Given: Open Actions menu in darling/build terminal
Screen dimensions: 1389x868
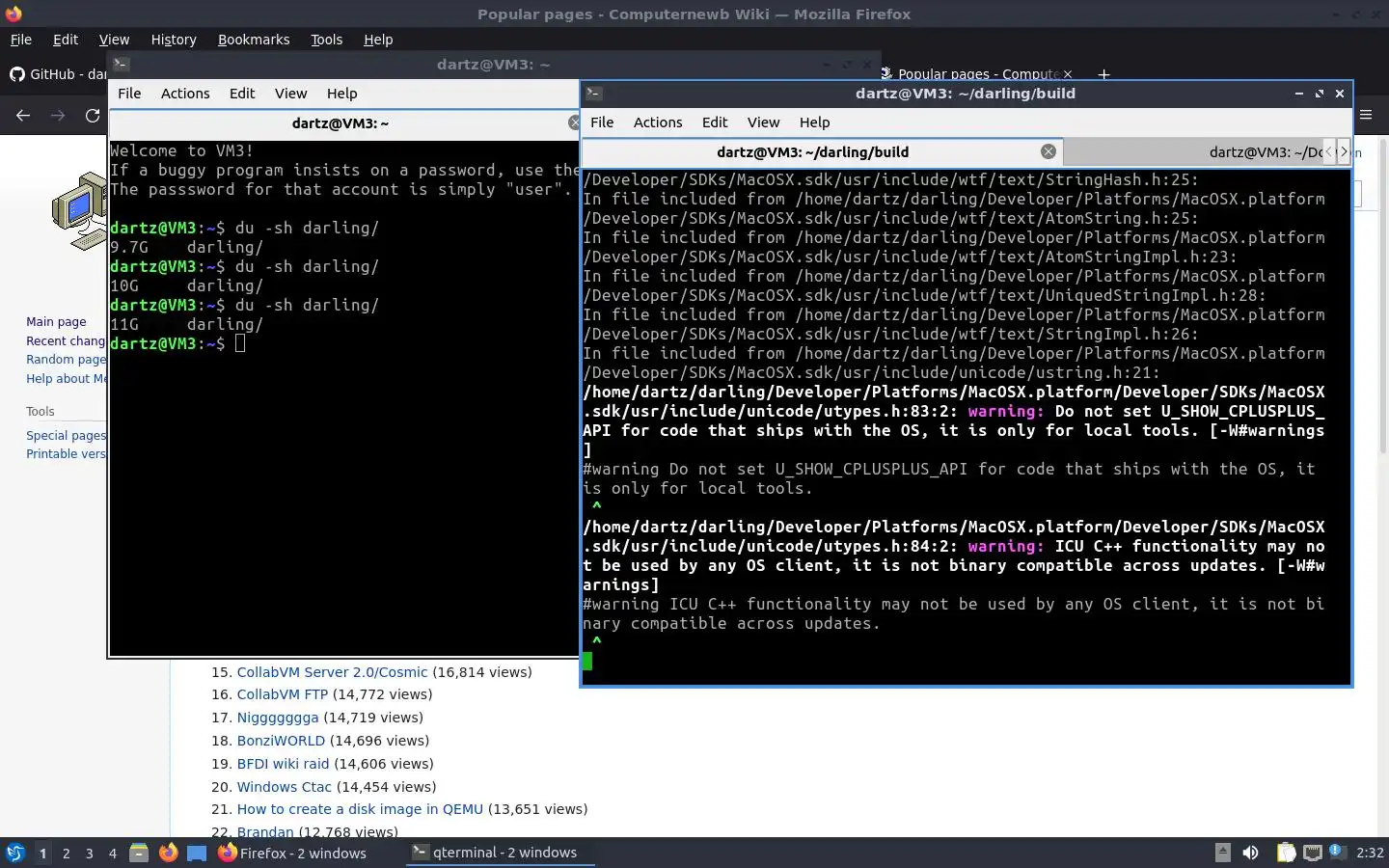Looking at the screenshot, I should pos(658,122).
